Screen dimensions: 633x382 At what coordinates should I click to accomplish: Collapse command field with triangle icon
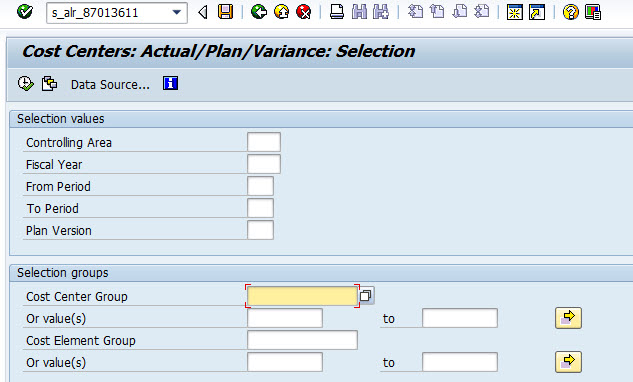(203, 13)
